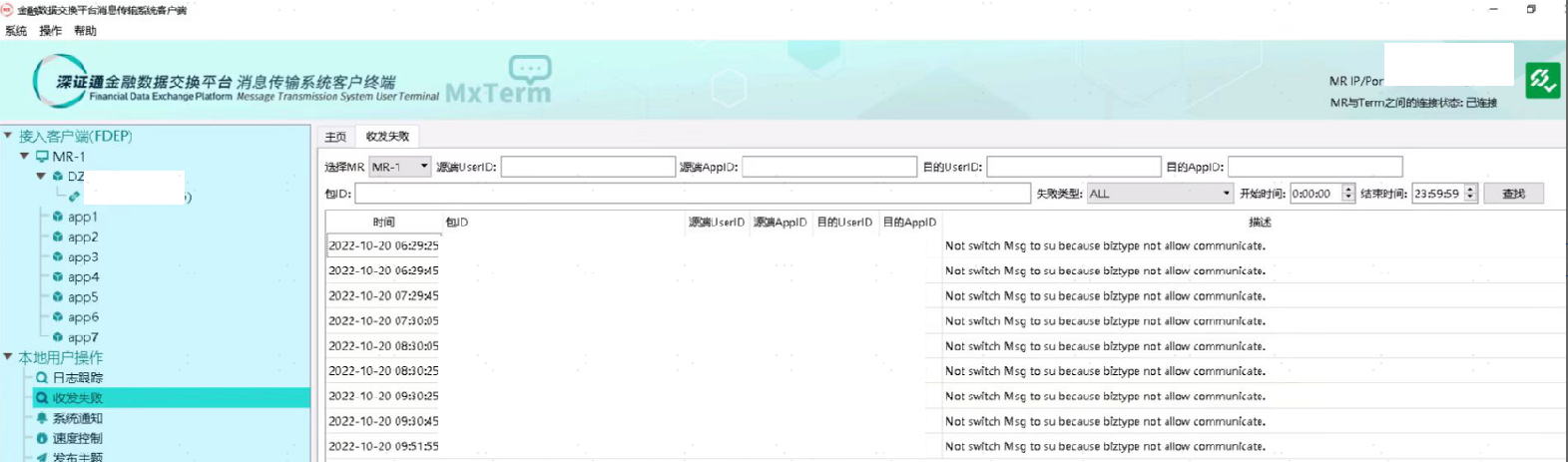Viewport: 1568px width, 462px height.
Task: Select the app6 cube icon
Action: (58, 316)
